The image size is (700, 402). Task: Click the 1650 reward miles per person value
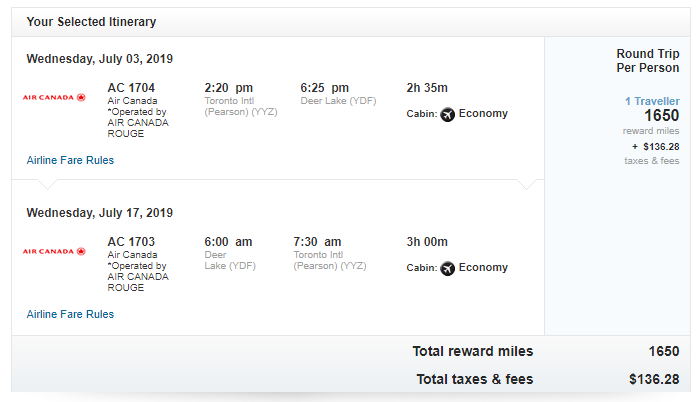[662, 116]
